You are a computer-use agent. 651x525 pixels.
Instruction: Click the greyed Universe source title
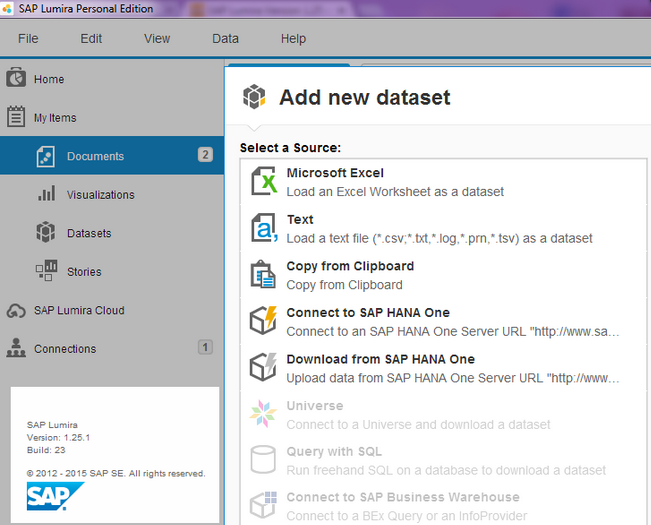(315, 405)
